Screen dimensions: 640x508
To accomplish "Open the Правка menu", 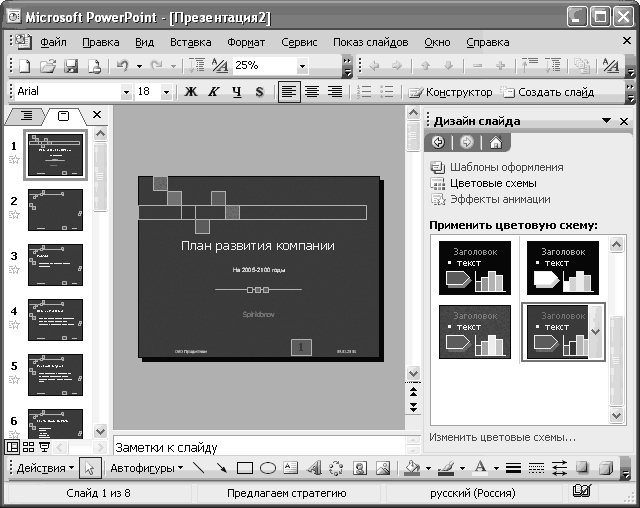I will [x=101, y=42].
